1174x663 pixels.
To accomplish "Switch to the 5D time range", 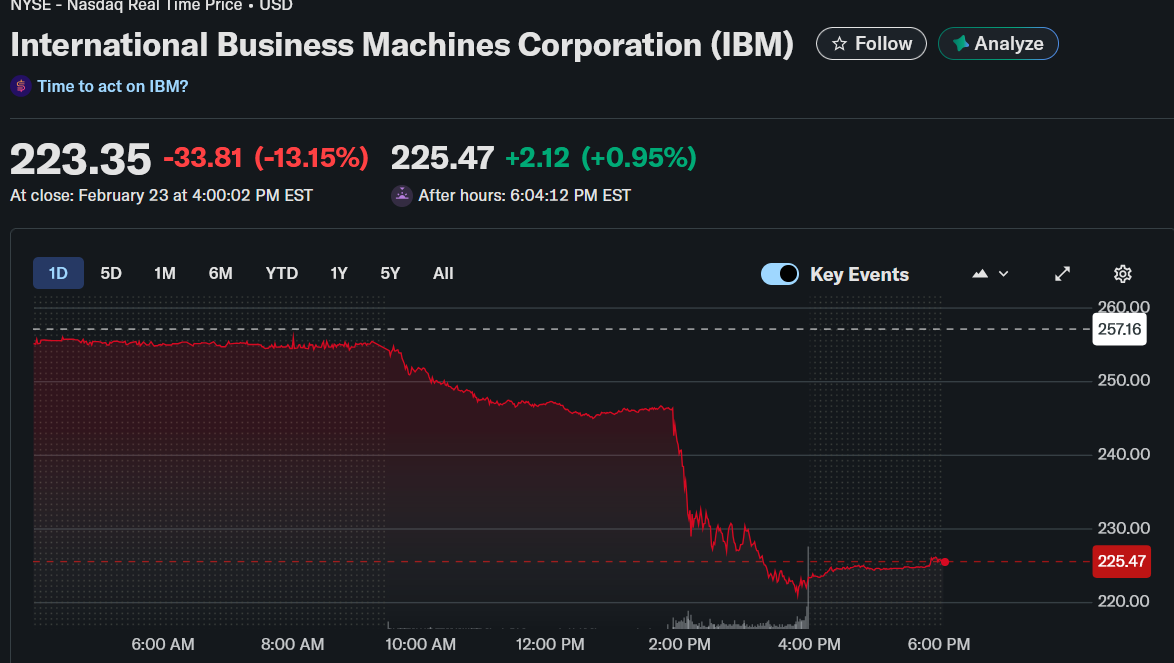I will (111, 273).
